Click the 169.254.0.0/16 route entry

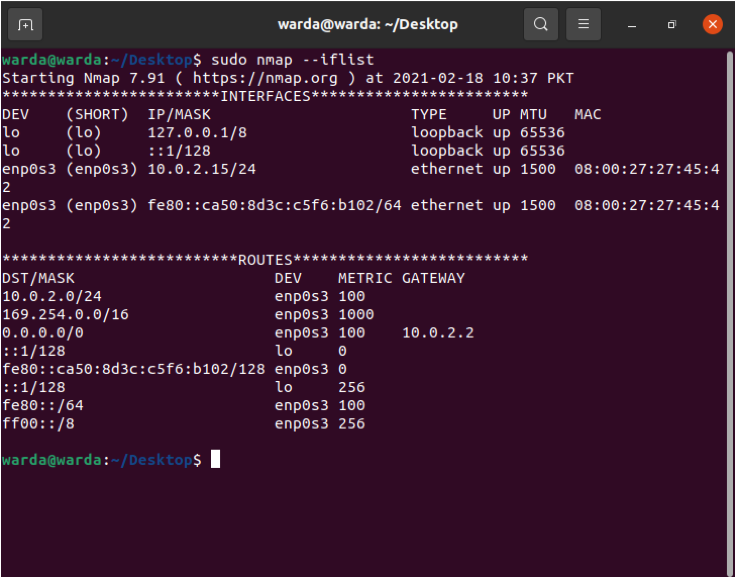coord(65,315)
